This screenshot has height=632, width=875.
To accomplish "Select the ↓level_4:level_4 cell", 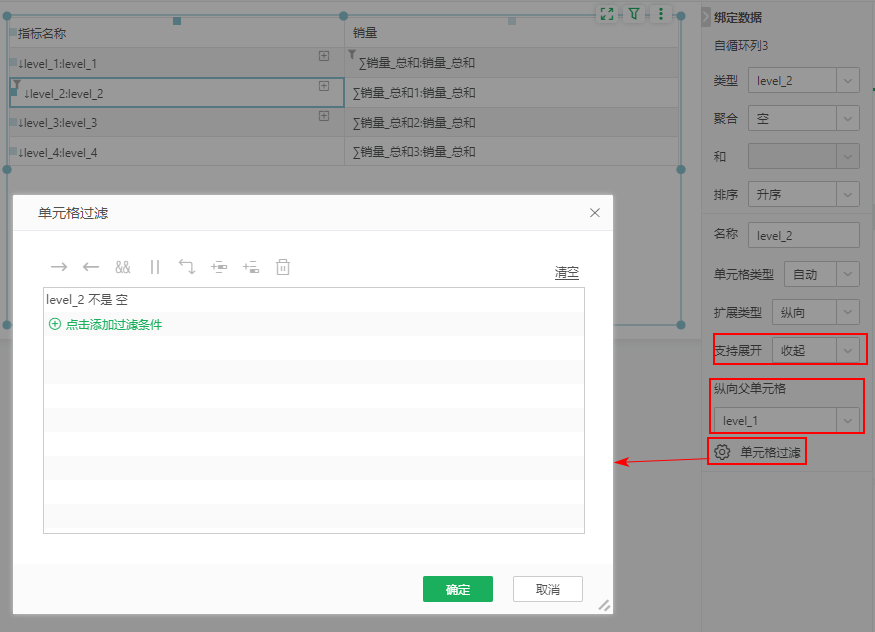I will [177, 152].
